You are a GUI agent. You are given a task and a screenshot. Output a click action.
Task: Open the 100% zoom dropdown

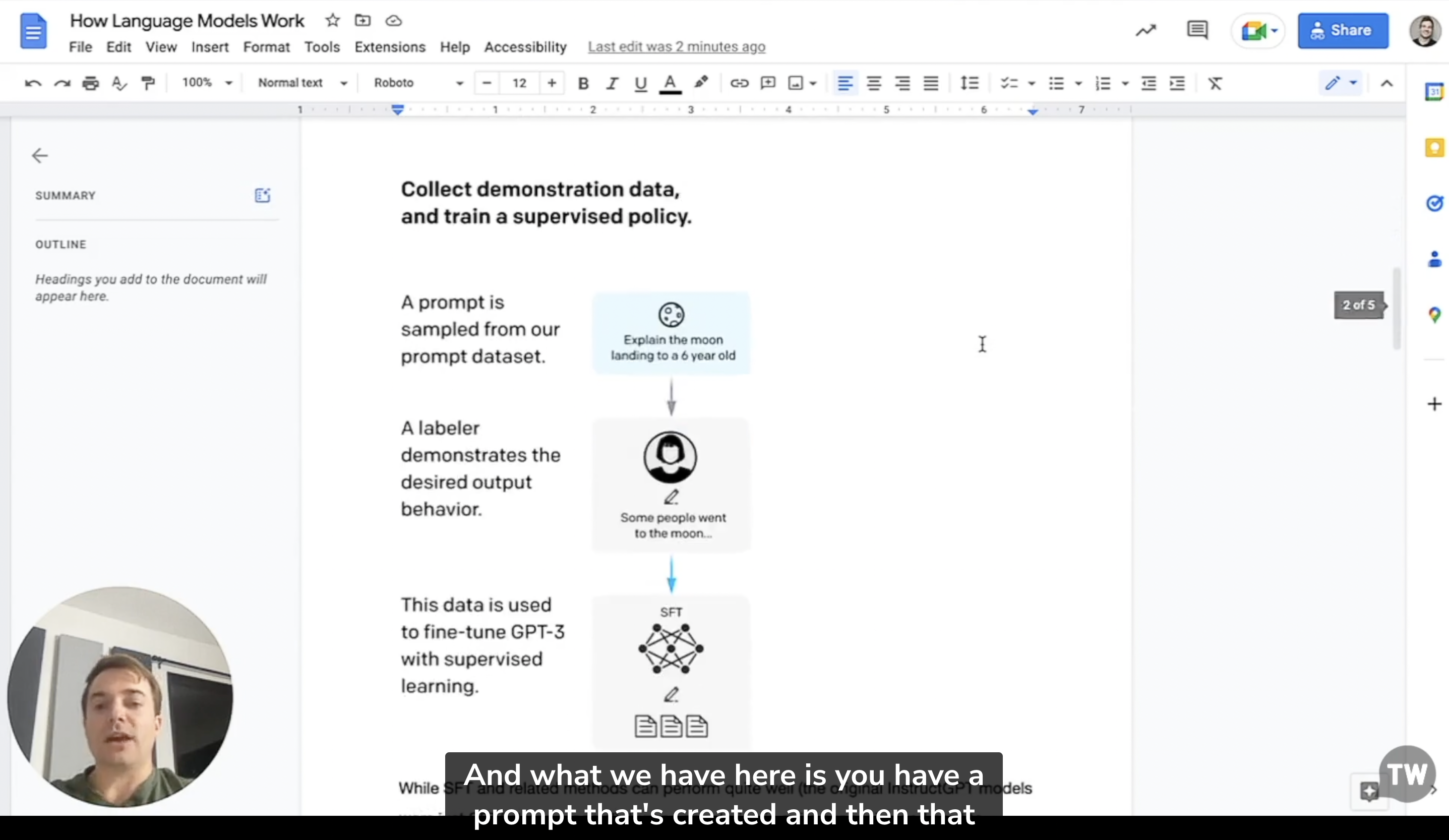coord(206,83)
